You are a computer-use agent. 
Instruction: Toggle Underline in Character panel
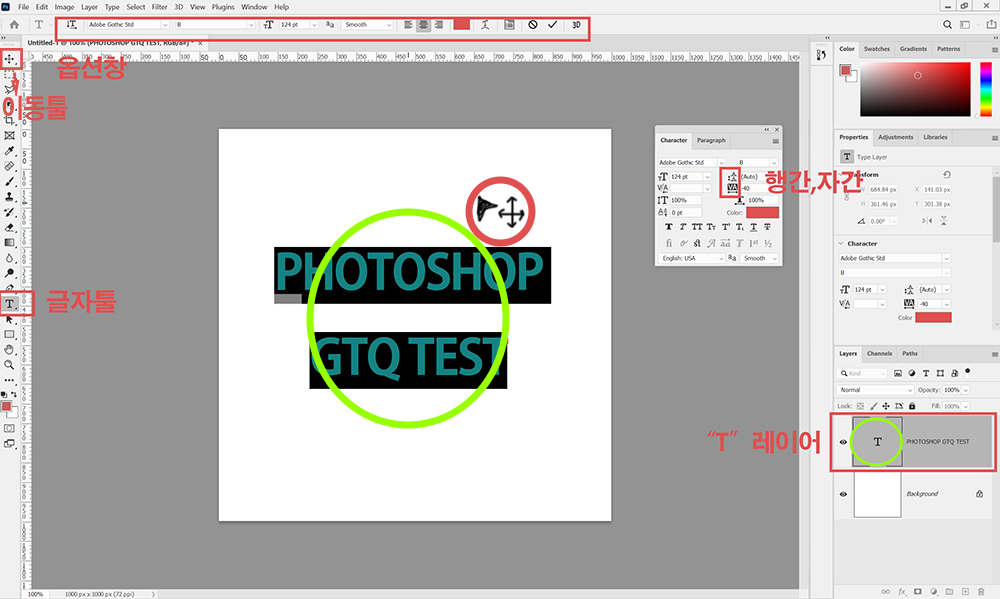[753, 226]
